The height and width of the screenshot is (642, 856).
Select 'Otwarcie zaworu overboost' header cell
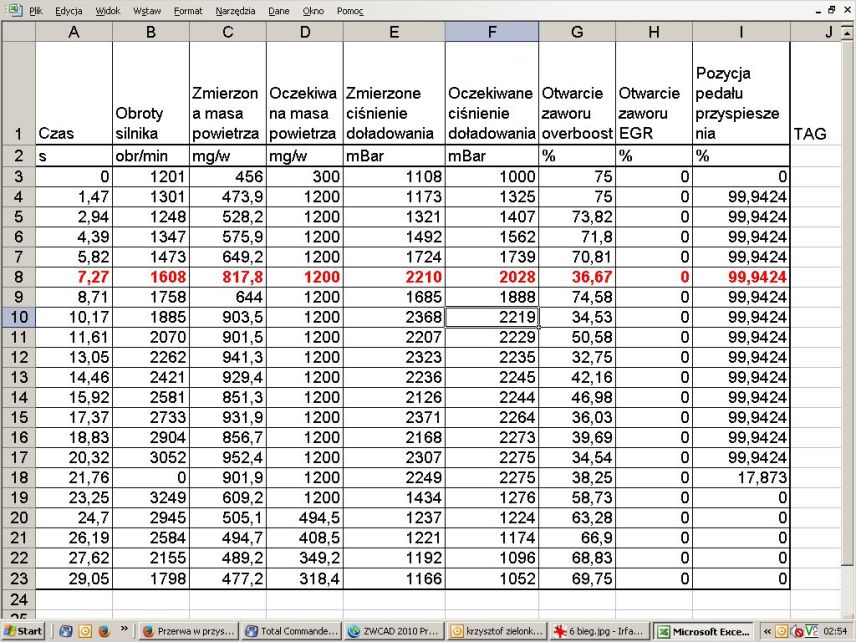tap(577, 93)
